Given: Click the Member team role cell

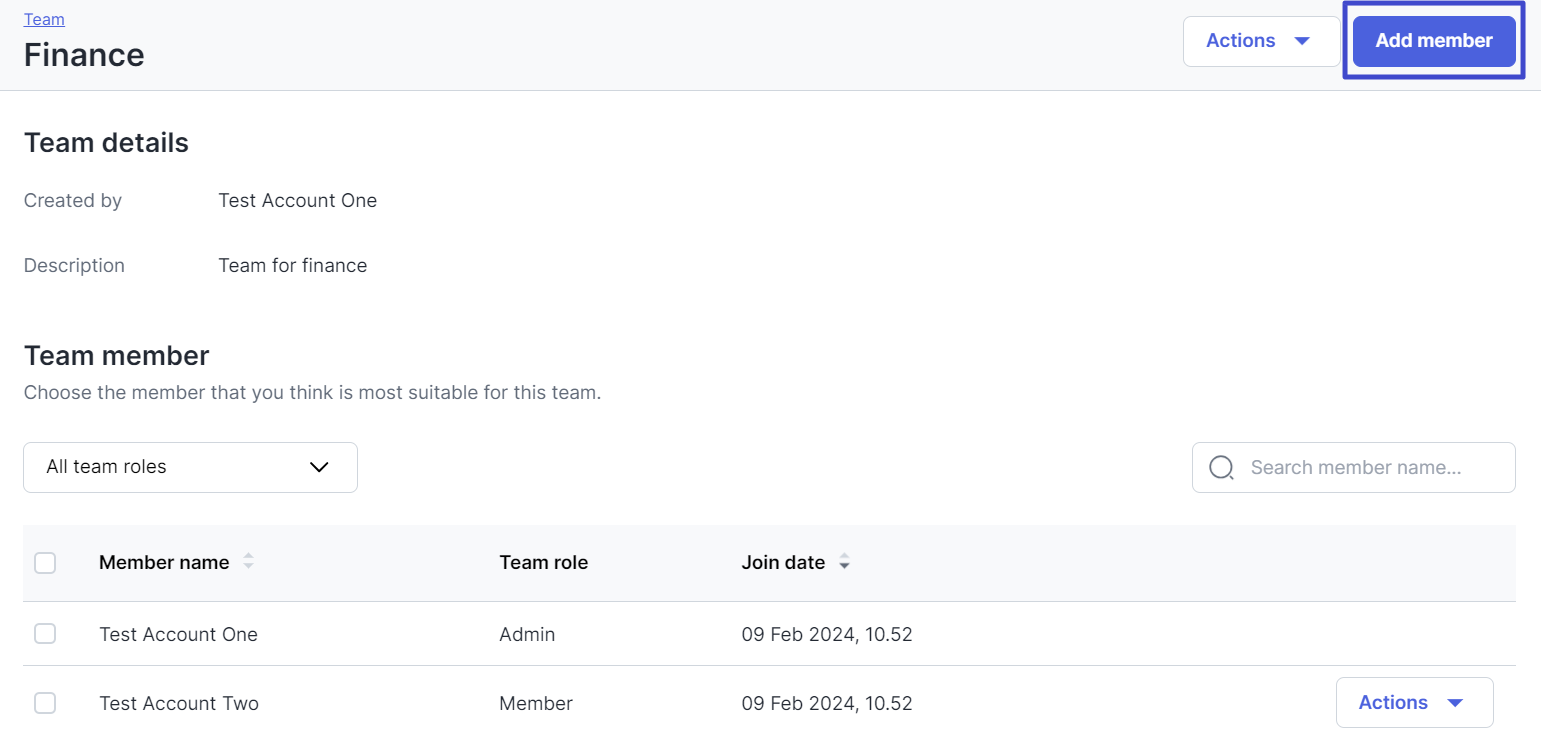Looking at the screenshot, I should [x=536, y=703].
